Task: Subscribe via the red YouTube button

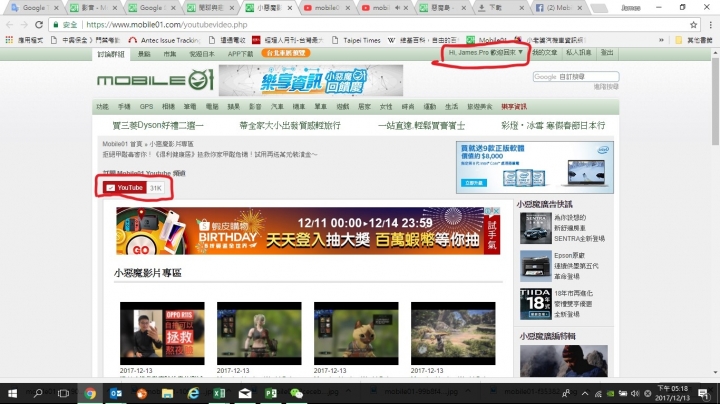Action: point(125,188)
